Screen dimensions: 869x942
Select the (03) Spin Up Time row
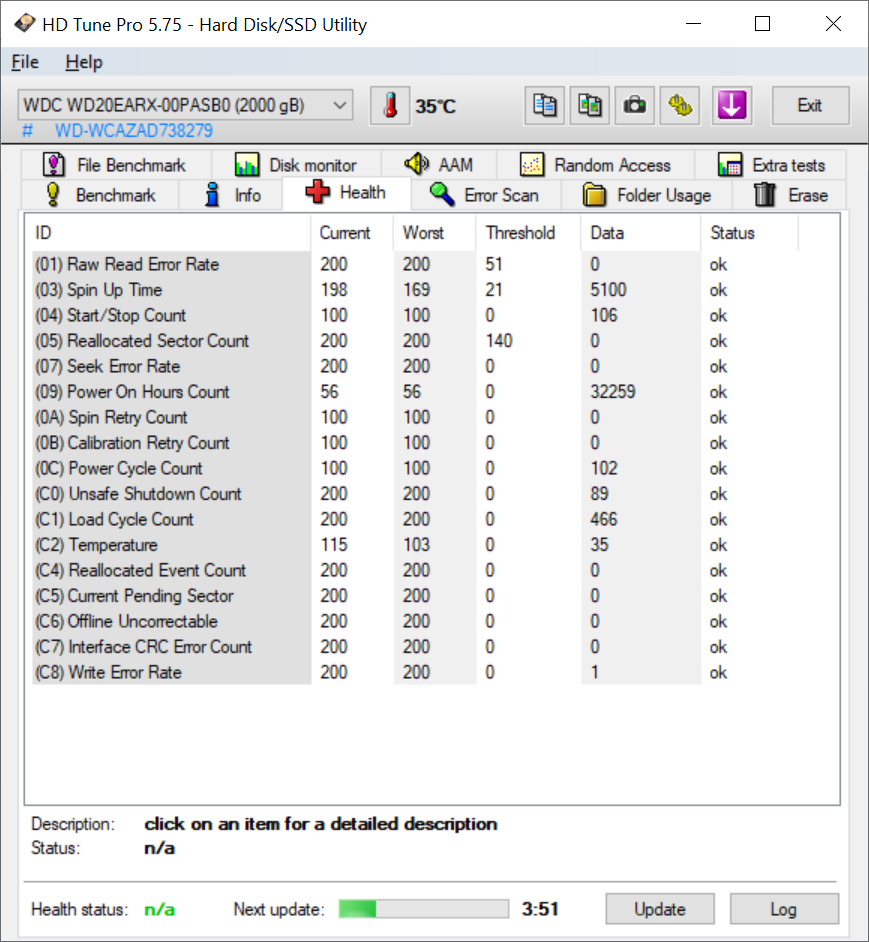415,290
